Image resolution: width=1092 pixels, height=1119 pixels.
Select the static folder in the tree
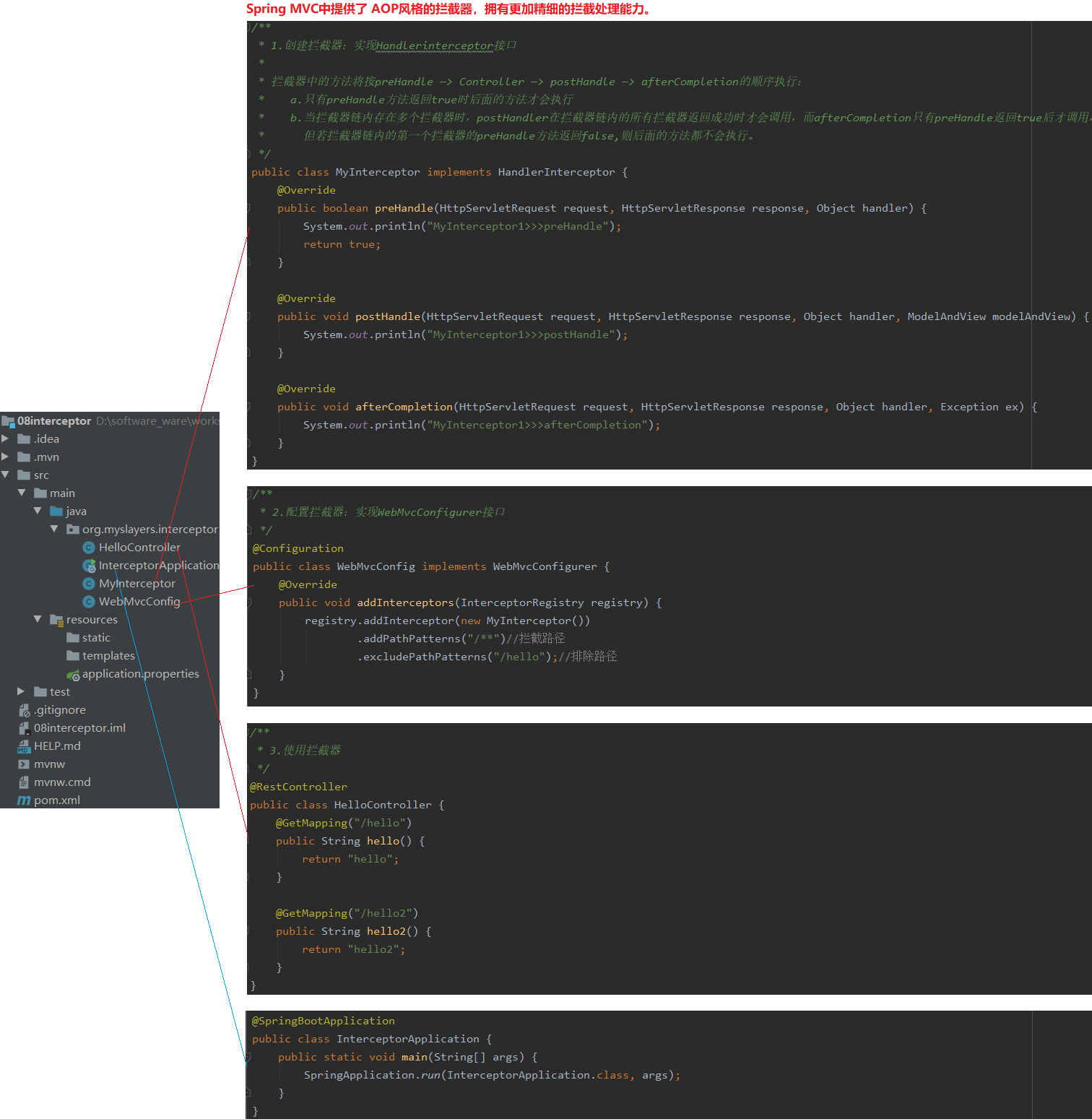tap(95, 638)
